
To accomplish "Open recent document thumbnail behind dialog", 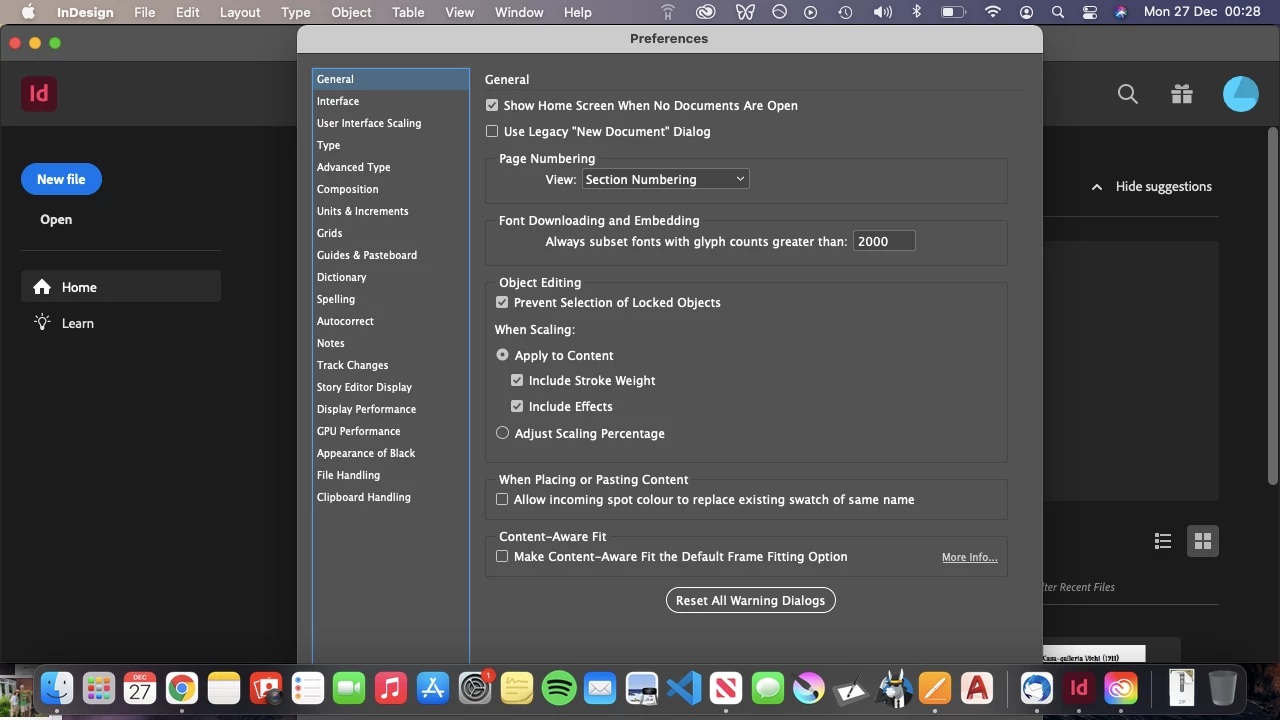I will tap(1111, 652).
